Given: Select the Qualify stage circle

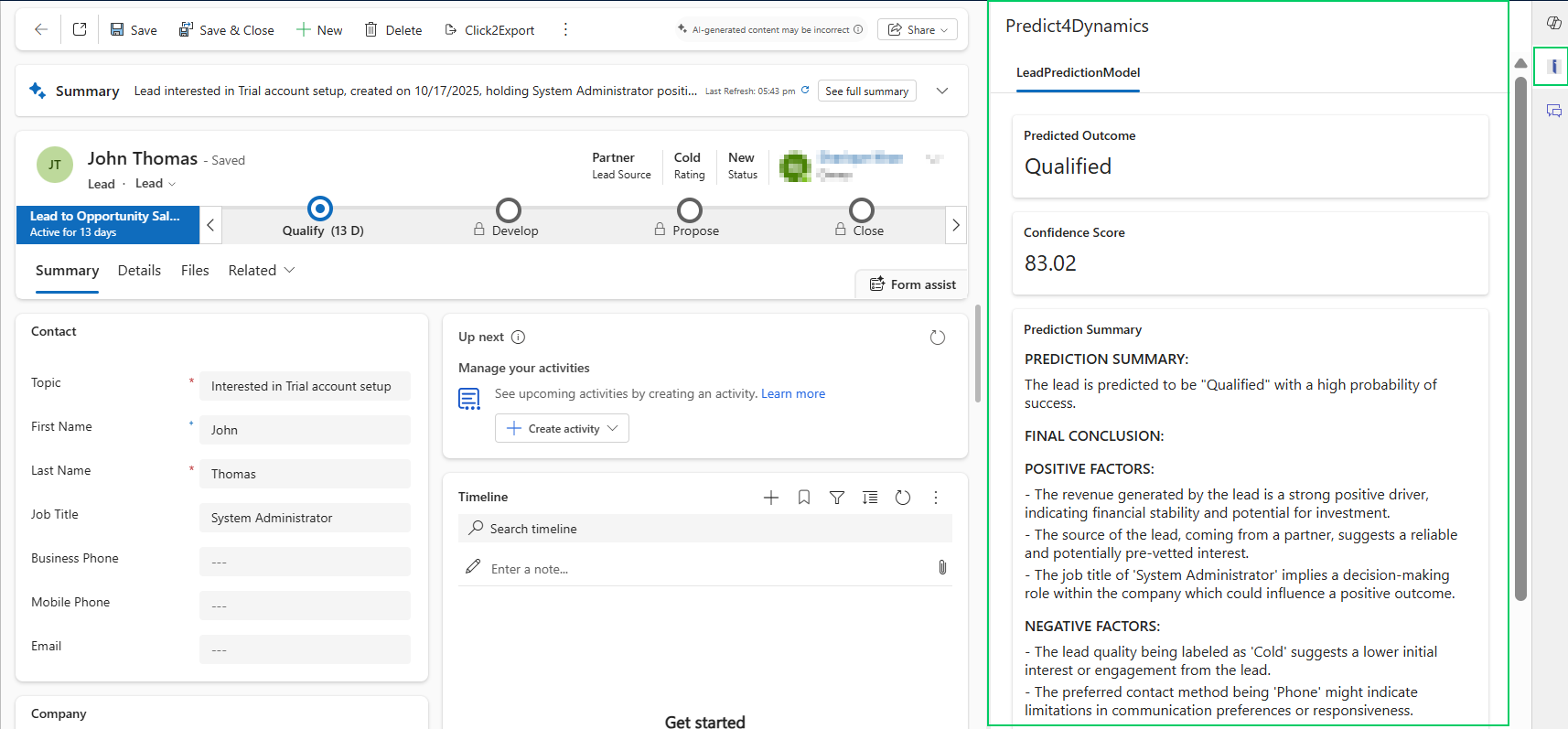Looking at the screenshot, I should click(320, 209).
